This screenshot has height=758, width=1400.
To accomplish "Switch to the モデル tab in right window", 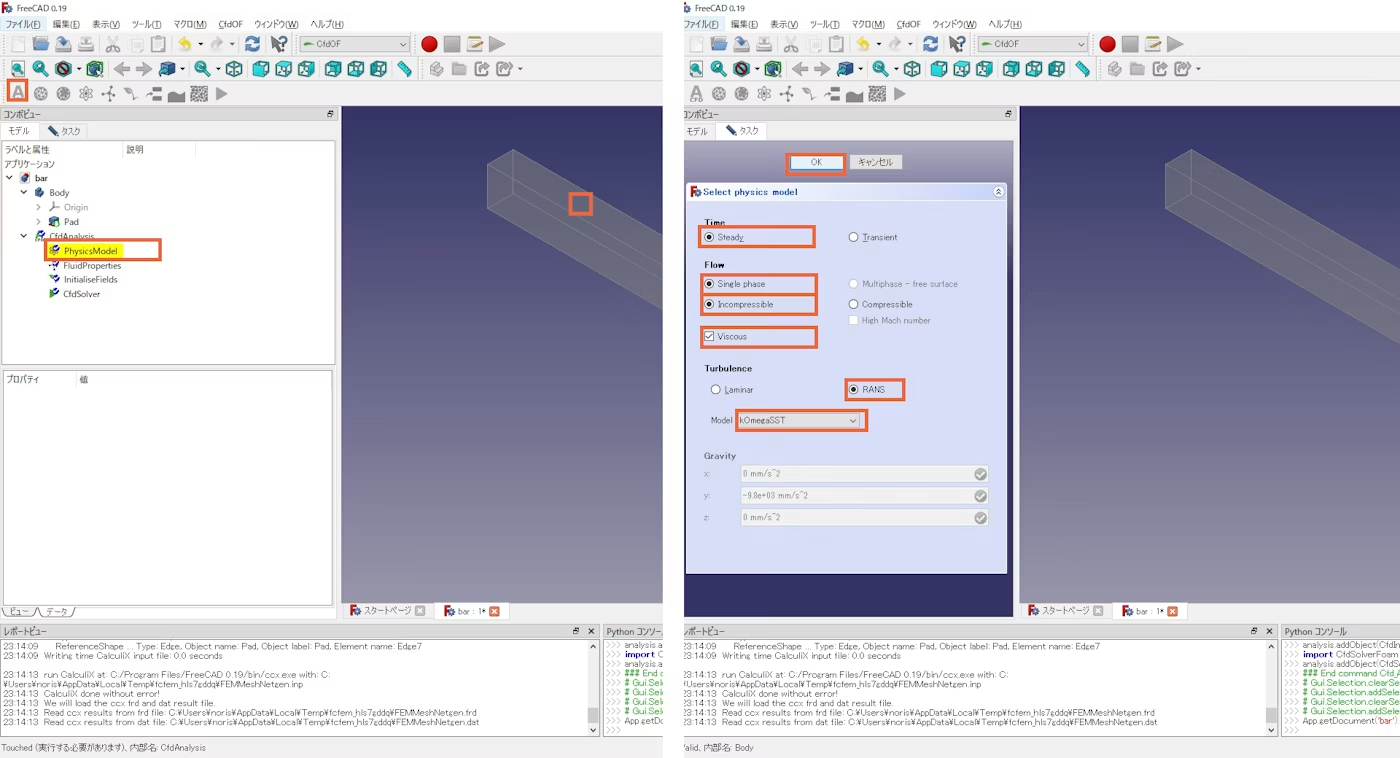I will click(x=697, y=131).
